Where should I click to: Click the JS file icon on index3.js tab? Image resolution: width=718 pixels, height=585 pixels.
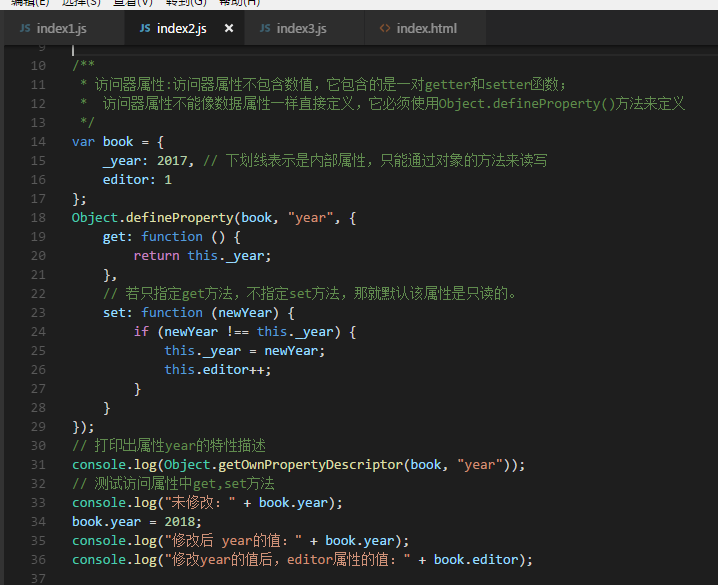pos(265,28)
